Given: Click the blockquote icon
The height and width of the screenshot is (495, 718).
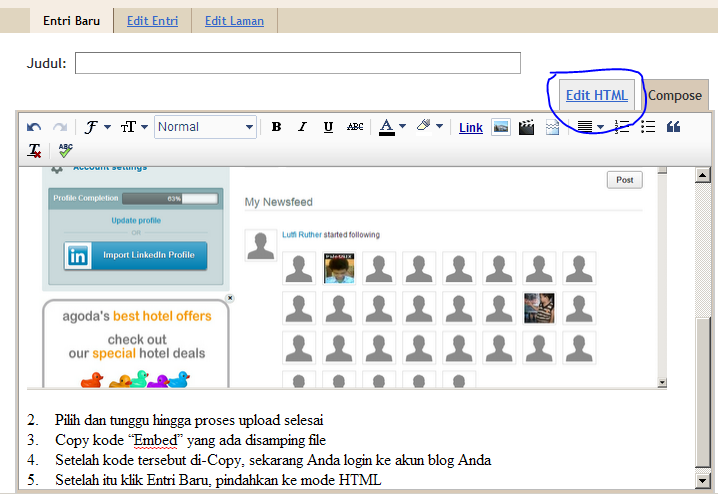Looking at the screenshot, I should pyautogui.click(x=673, y=127).
